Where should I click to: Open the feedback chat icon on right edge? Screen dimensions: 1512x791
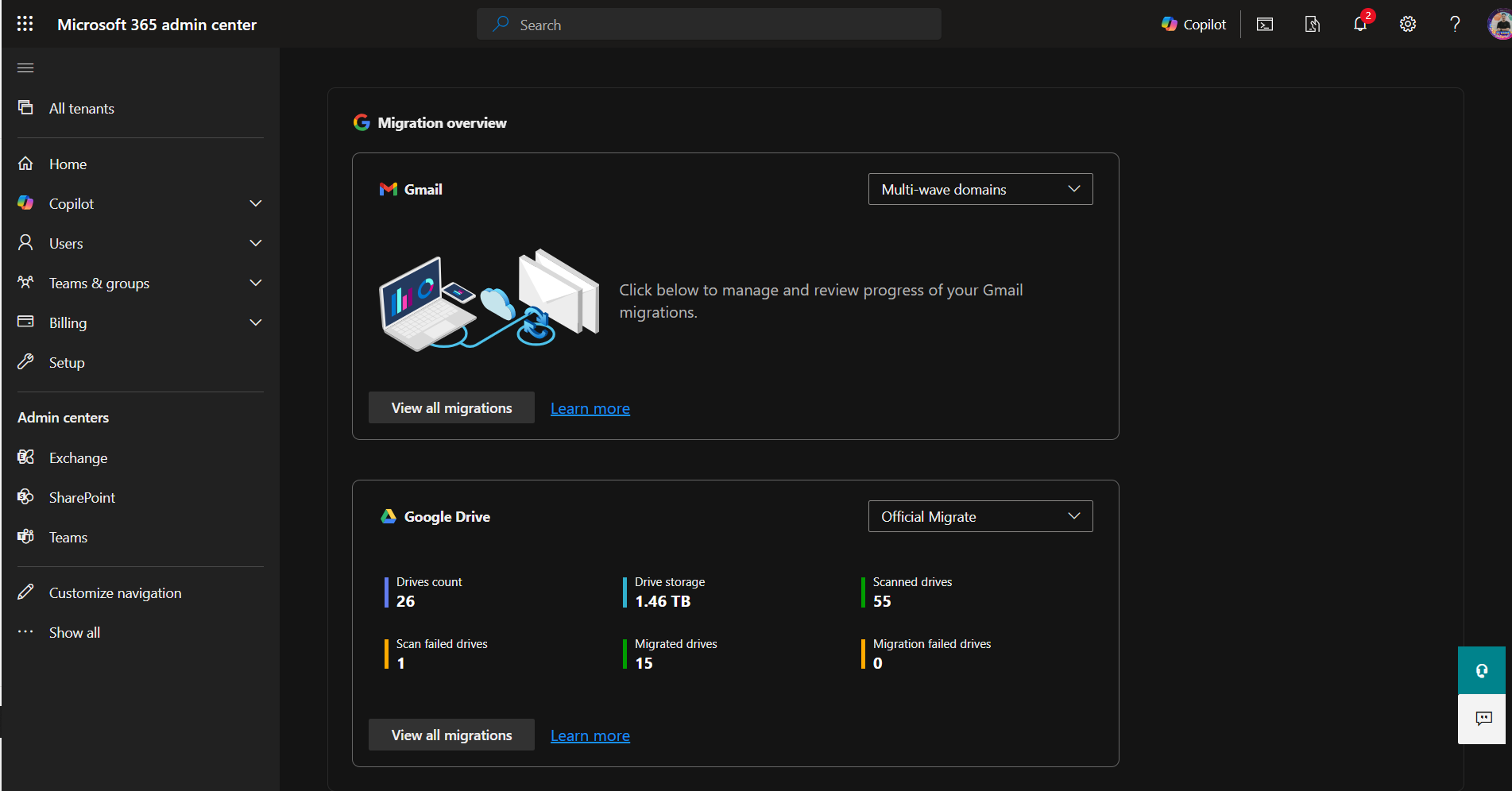(1481, 719)
